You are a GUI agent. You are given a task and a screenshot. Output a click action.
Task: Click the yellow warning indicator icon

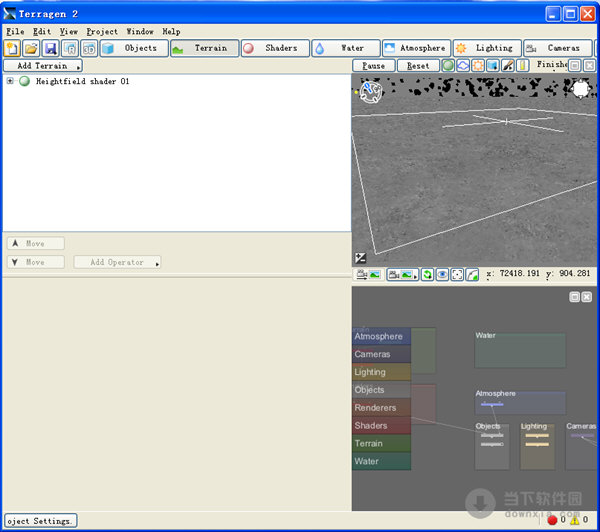575,520
